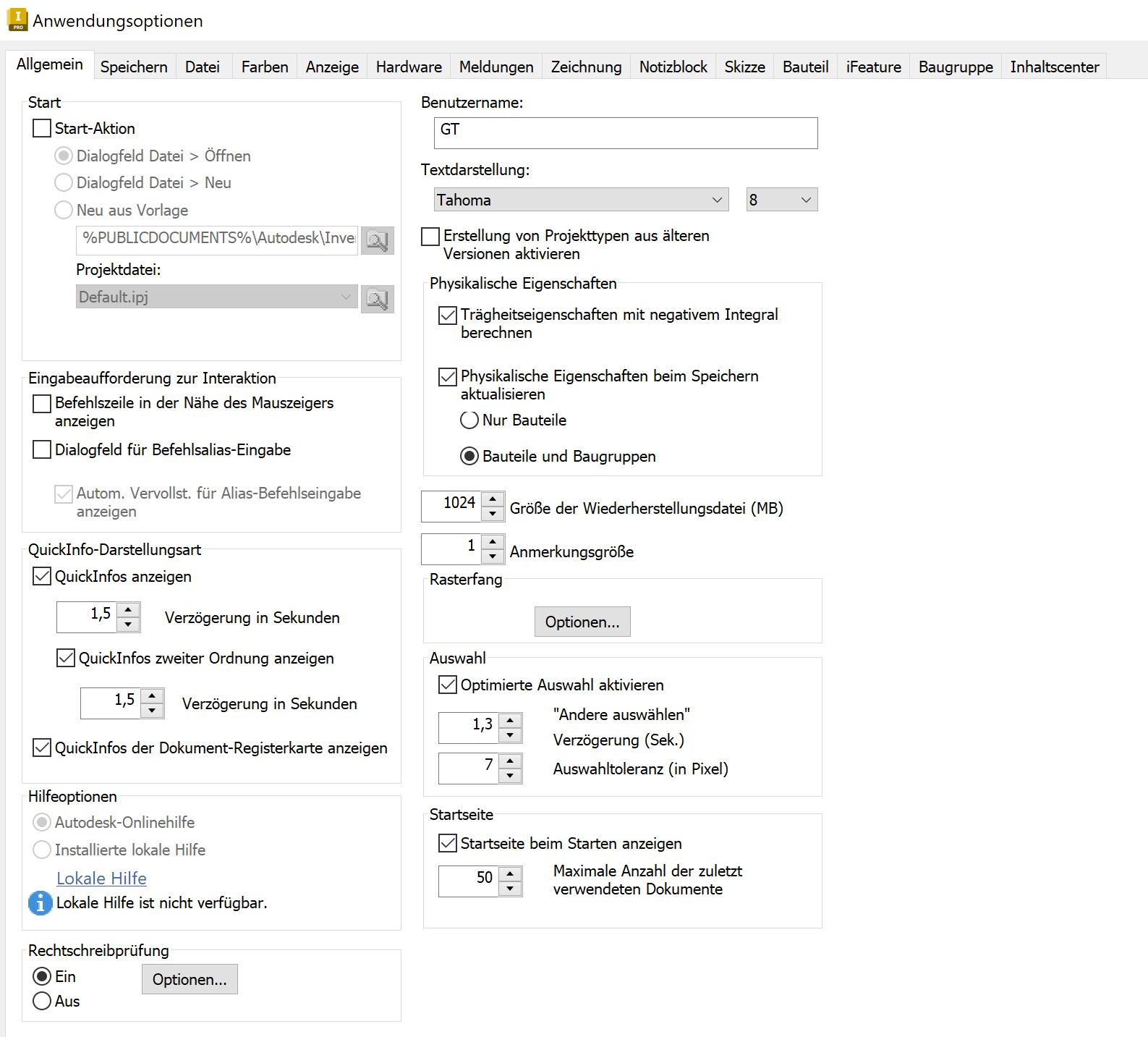Click the Benutzername field containing GT
Image resolution: width=1148 pixels, height=1037 pixels.
pos(626,133)
